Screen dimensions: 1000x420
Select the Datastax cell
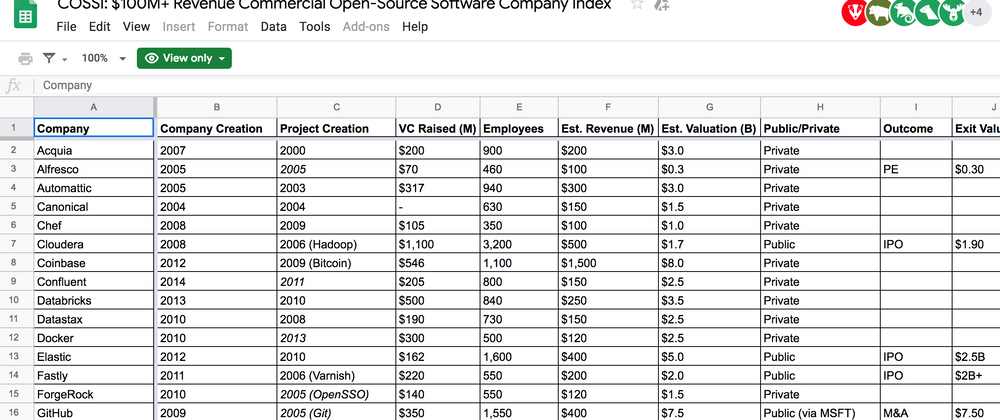(x=94, y=319)
